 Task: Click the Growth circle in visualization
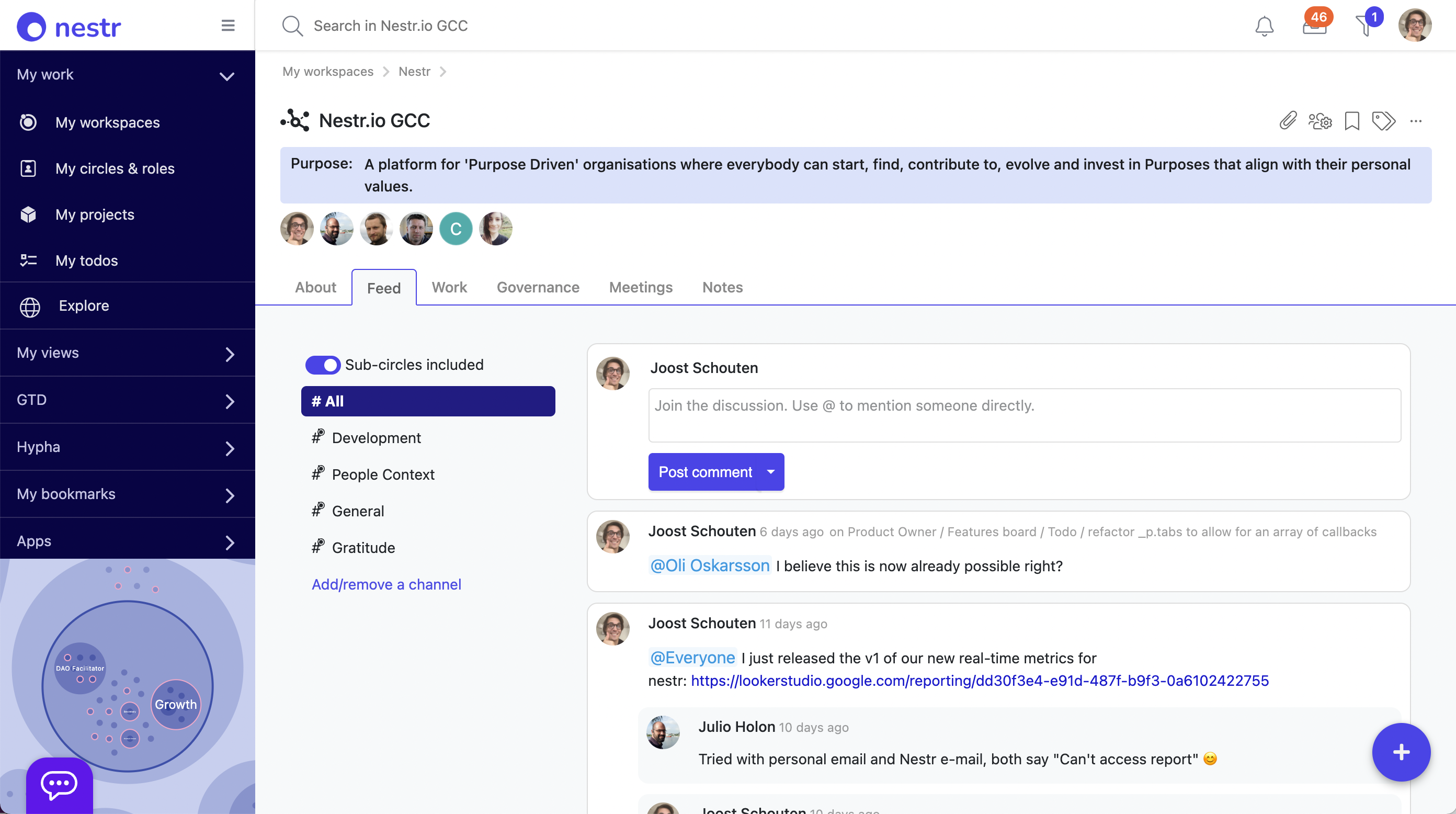176,704
